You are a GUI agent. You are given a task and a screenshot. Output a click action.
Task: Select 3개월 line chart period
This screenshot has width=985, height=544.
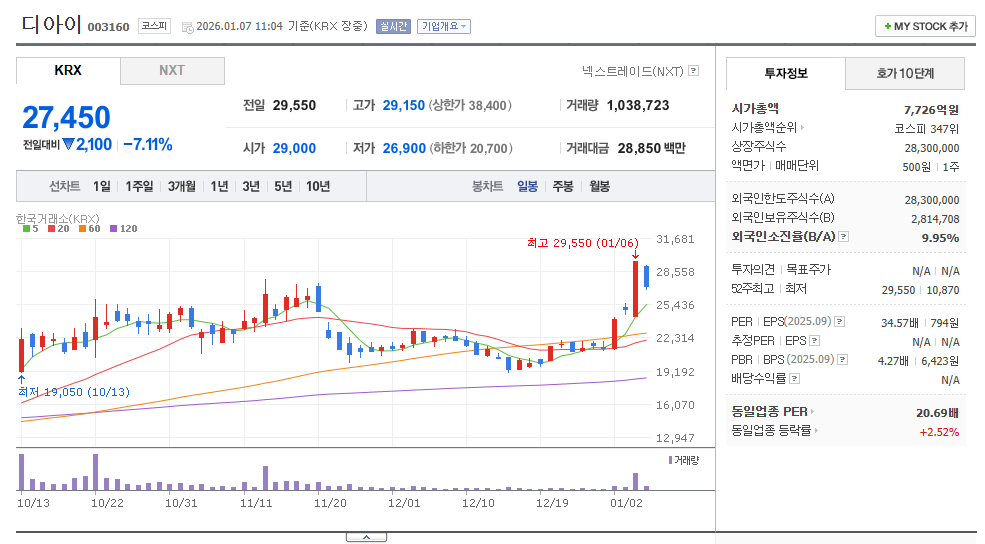[x=182, y=187]
